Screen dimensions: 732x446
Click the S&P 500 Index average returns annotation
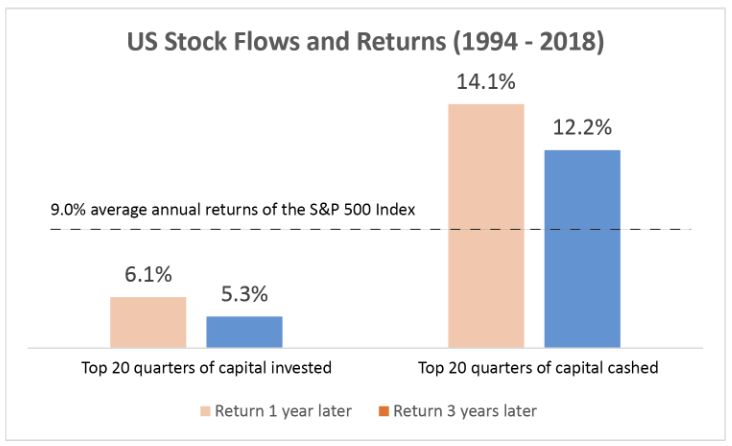[232, 211]
